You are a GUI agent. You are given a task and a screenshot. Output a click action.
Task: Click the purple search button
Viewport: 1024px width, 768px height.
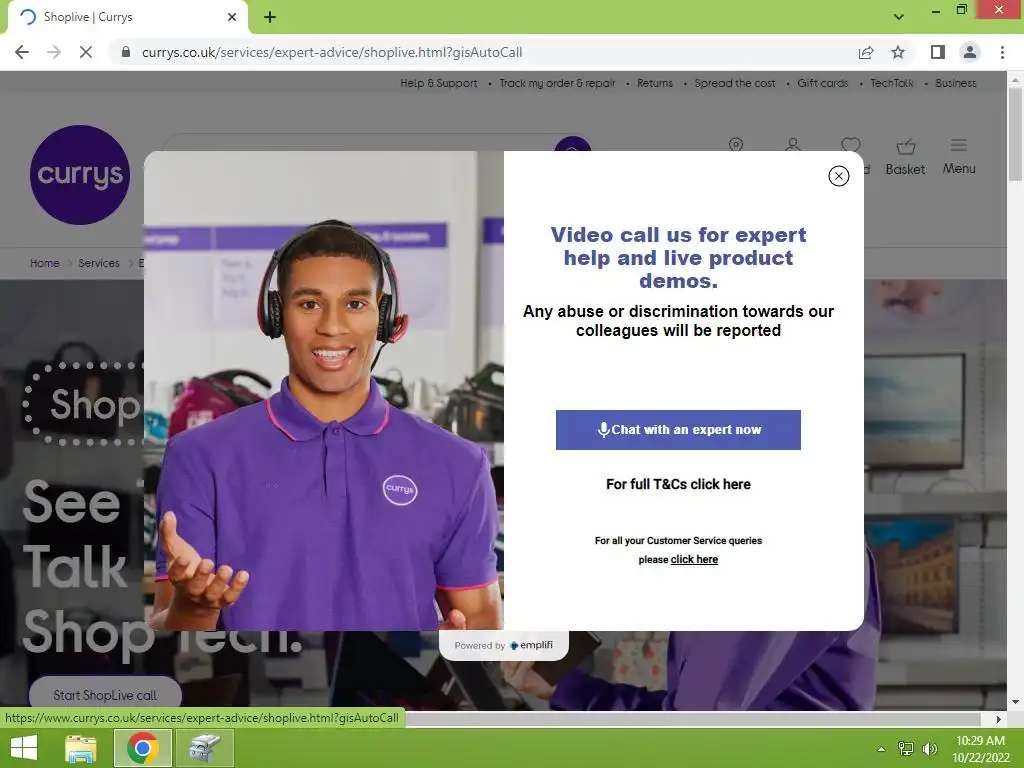pyautogui.click(x=573, y=144)
